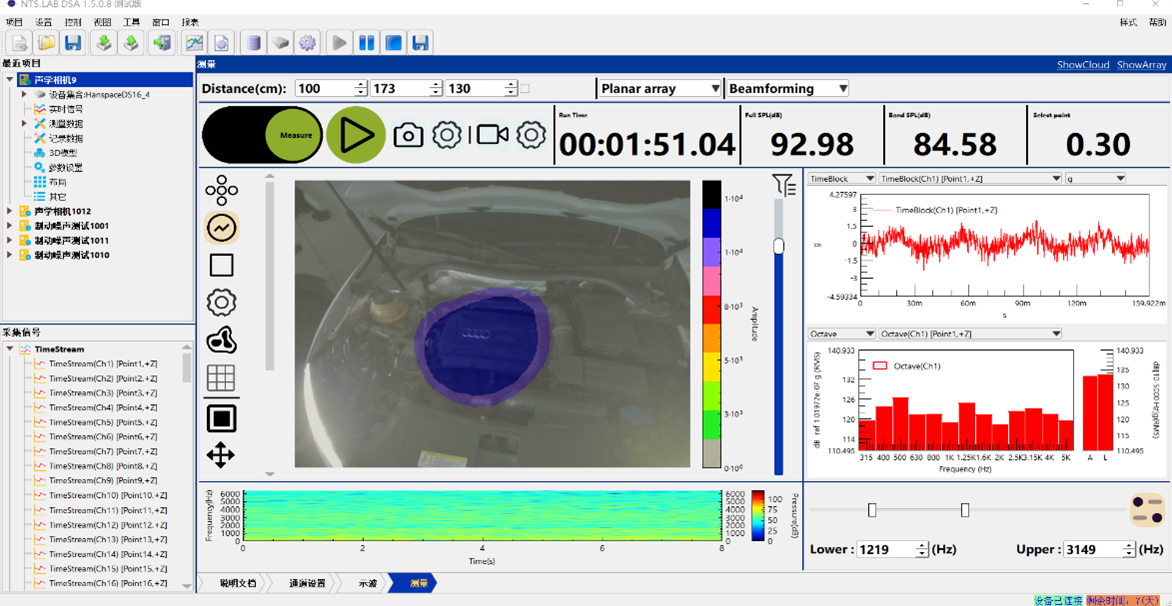Click the ShowCloud link

tap(1083, 65)
